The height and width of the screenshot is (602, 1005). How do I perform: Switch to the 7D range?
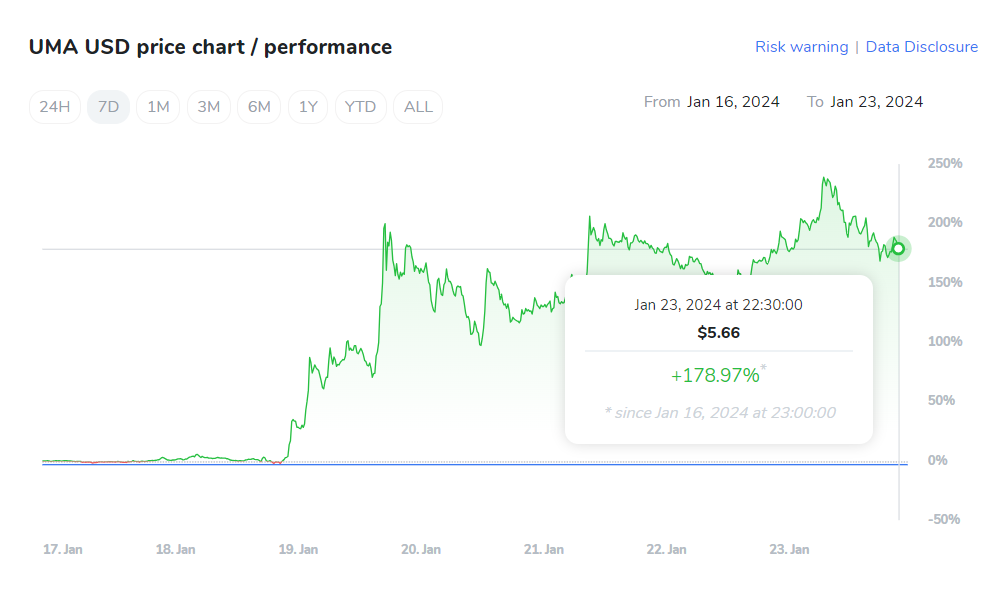[108, 107]
